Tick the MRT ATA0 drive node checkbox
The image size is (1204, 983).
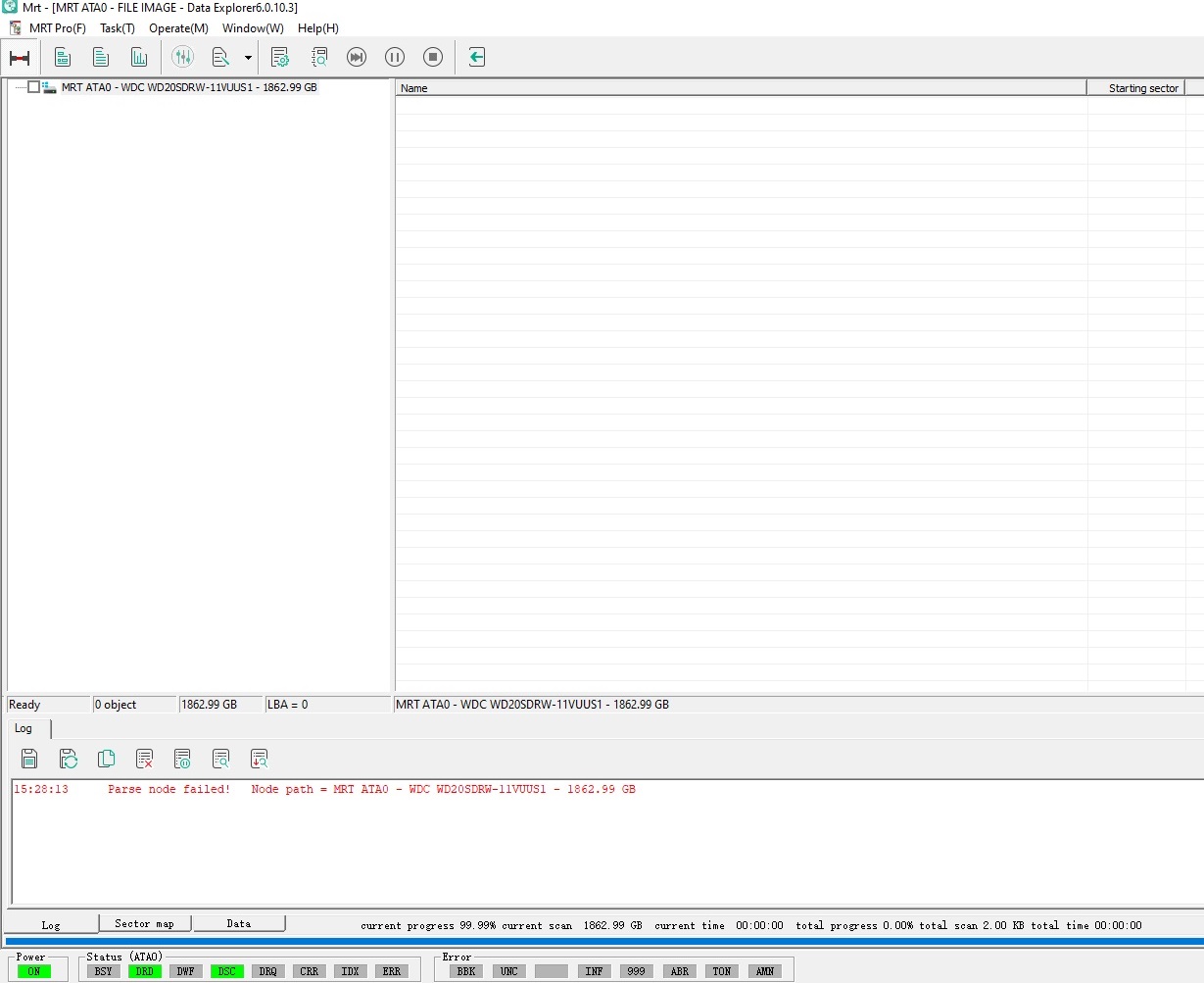pos(33,87)
